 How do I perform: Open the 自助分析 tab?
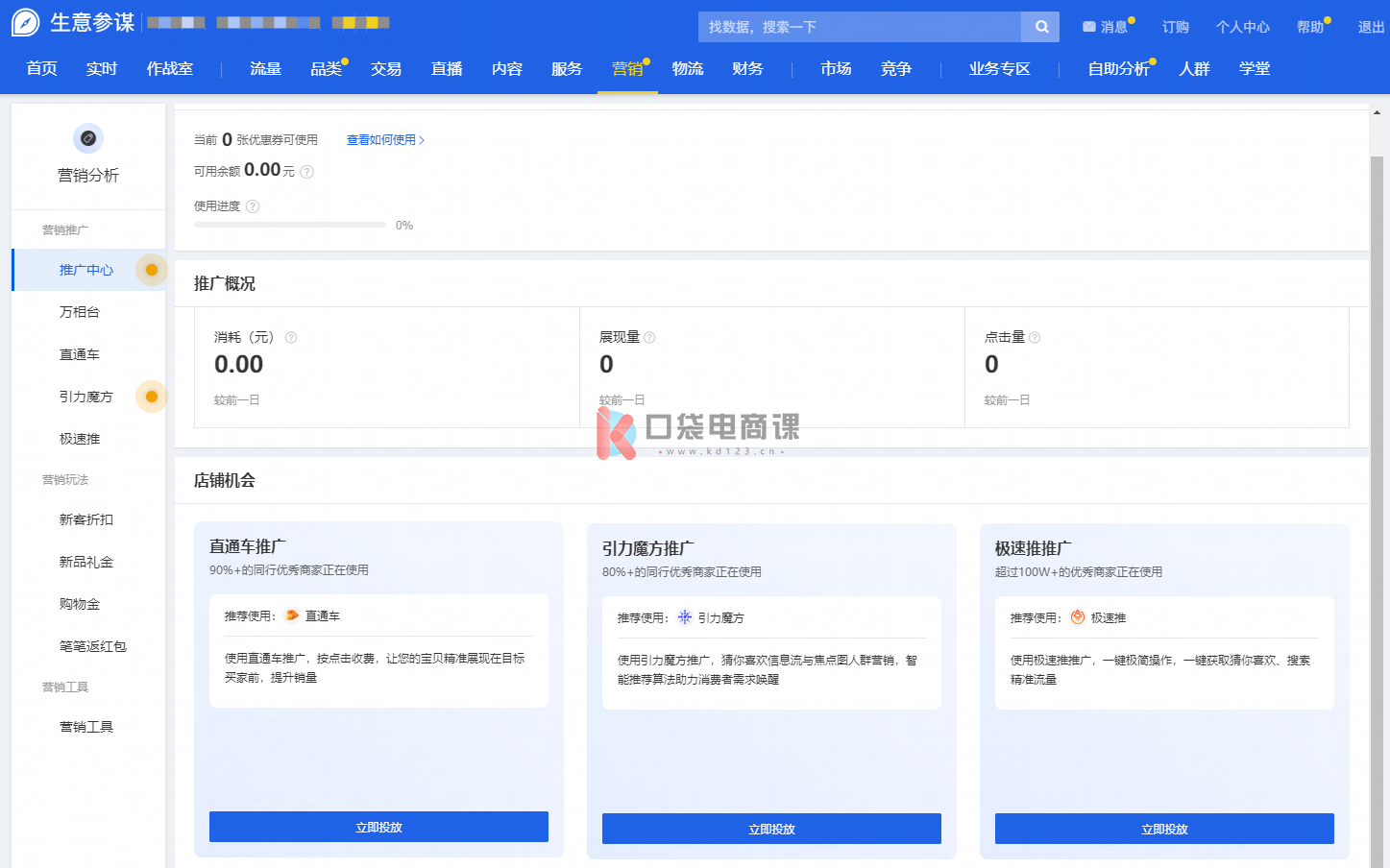click(1118, 69)
